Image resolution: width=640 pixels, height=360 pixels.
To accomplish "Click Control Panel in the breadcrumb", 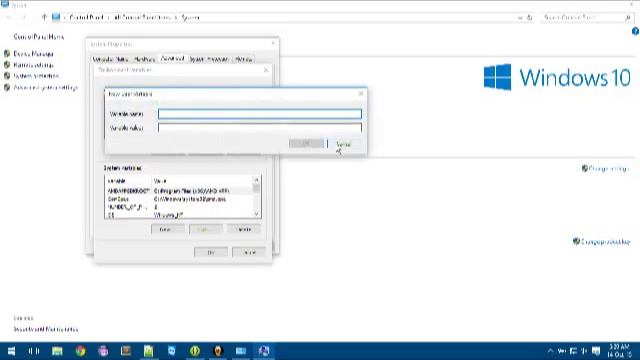I will click(86, 18).
